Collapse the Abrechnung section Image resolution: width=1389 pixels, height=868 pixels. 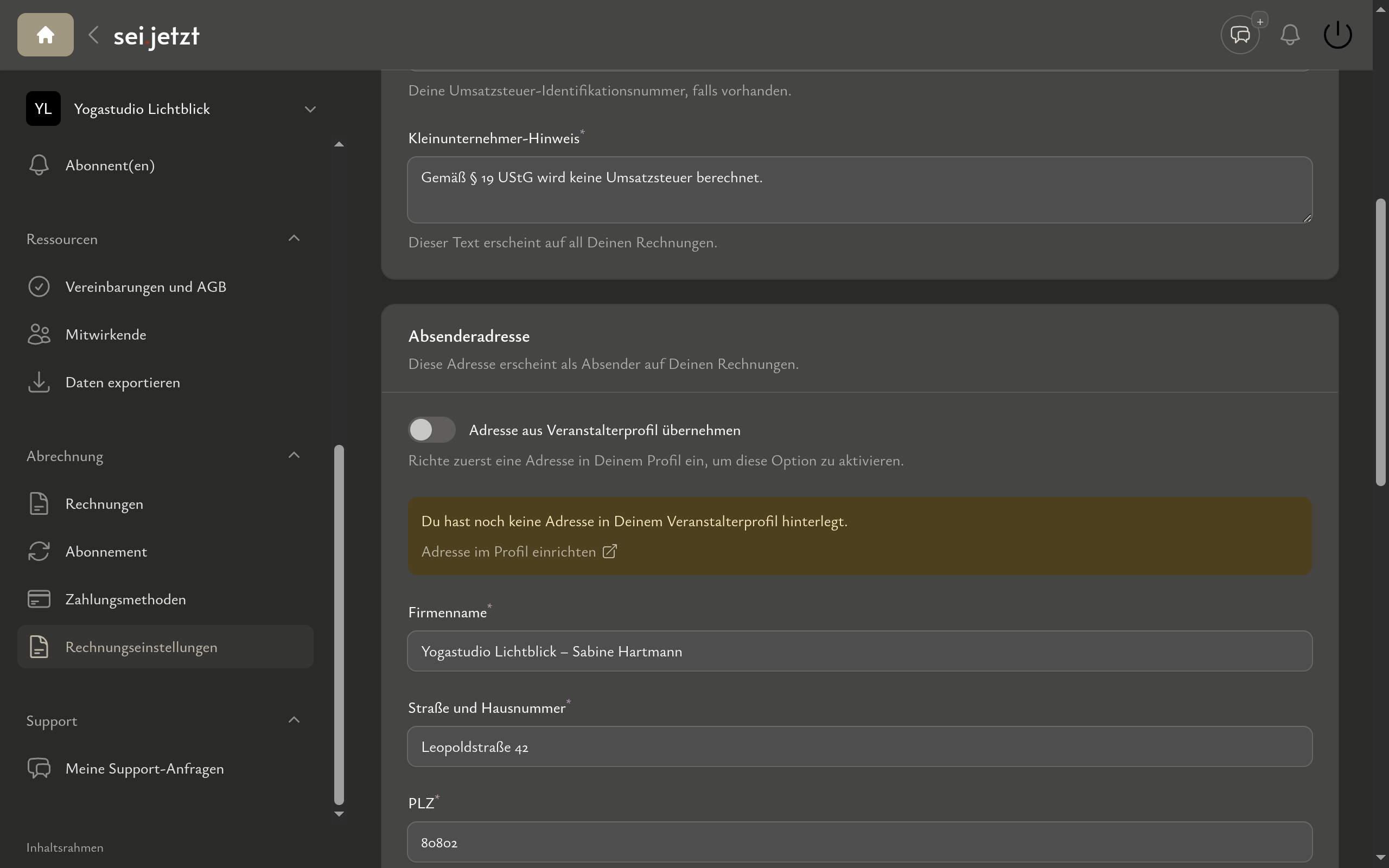[294, 456]
